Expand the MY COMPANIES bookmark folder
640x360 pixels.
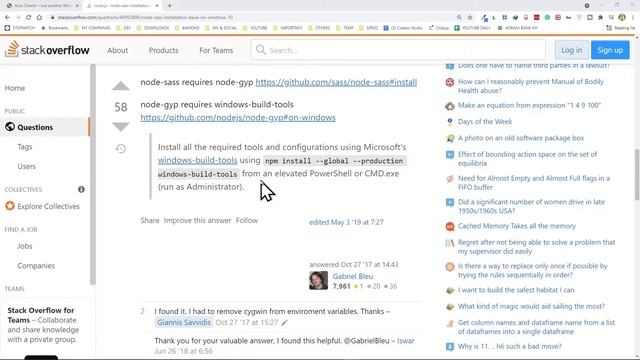(92, 28)
